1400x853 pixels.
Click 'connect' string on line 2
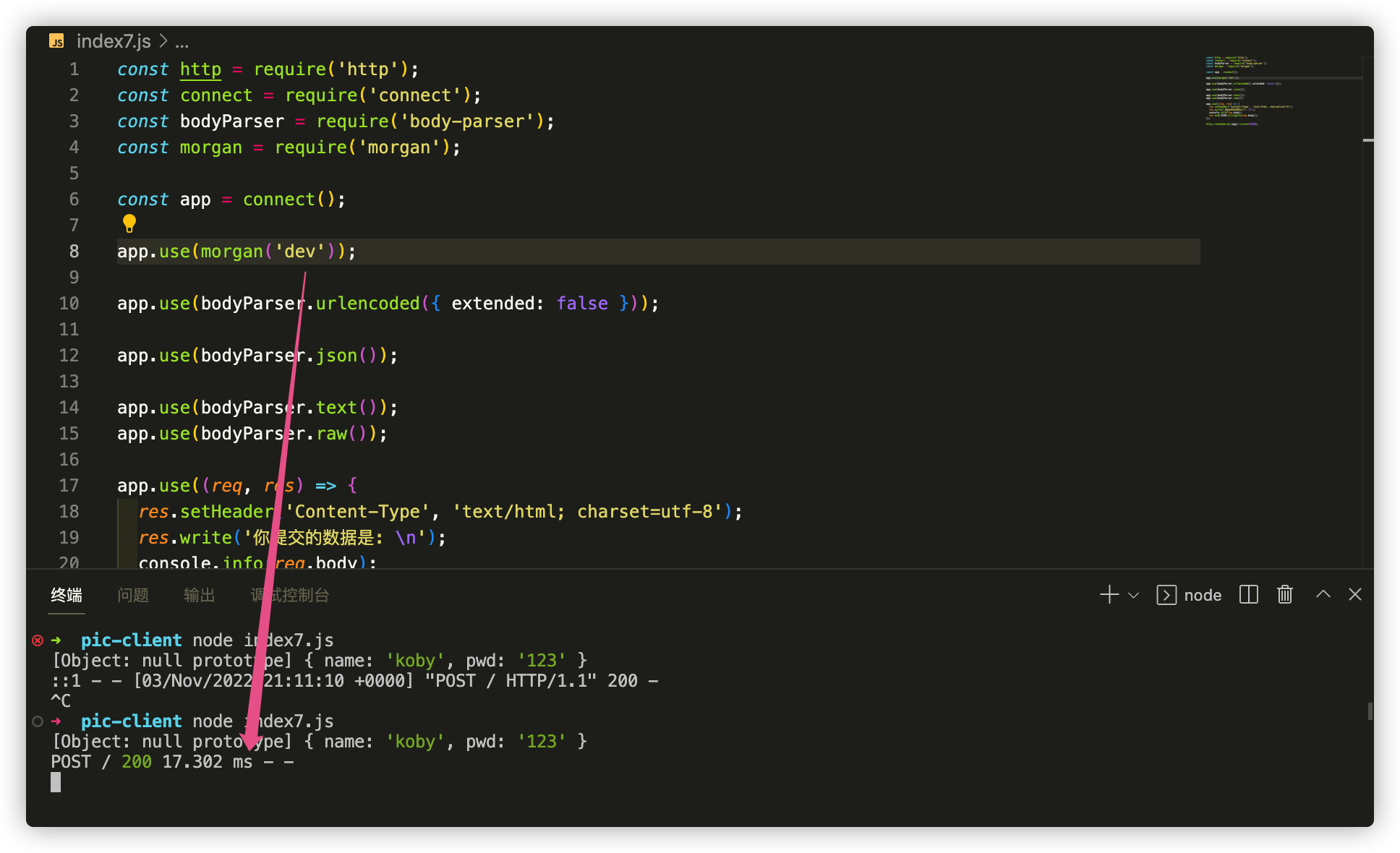tap(415, 95)
